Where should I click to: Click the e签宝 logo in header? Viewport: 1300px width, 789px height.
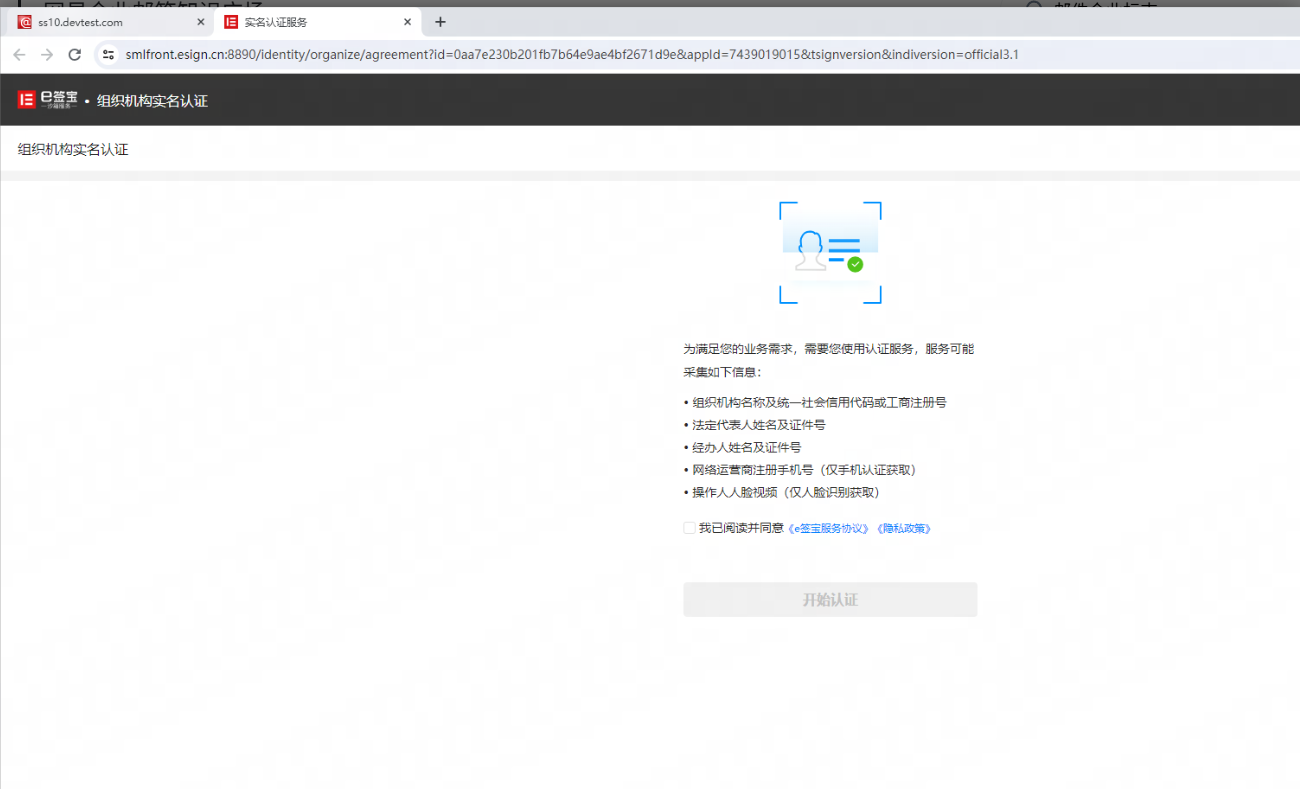click(47, 100)
